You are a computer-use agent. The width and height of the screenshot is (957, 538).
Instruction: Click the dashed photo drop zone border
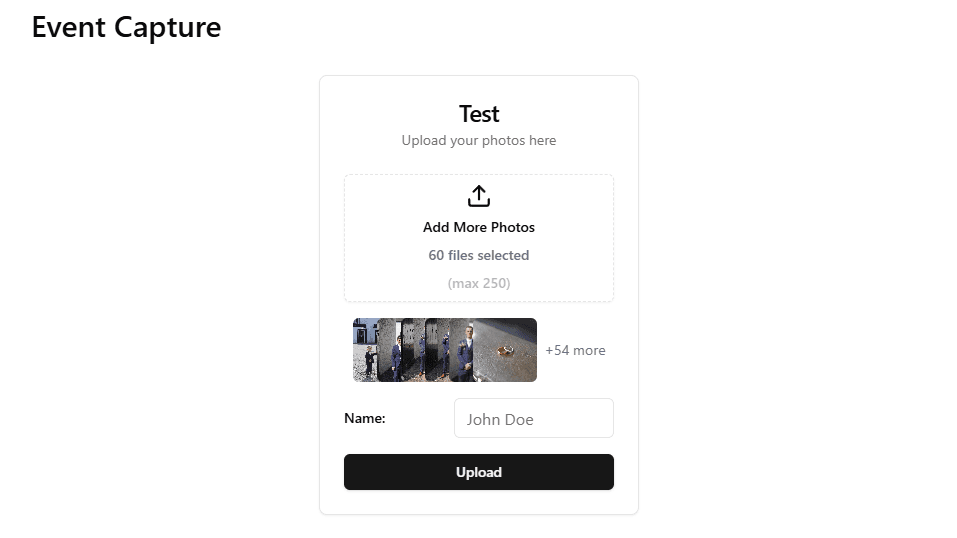(345, 238)
